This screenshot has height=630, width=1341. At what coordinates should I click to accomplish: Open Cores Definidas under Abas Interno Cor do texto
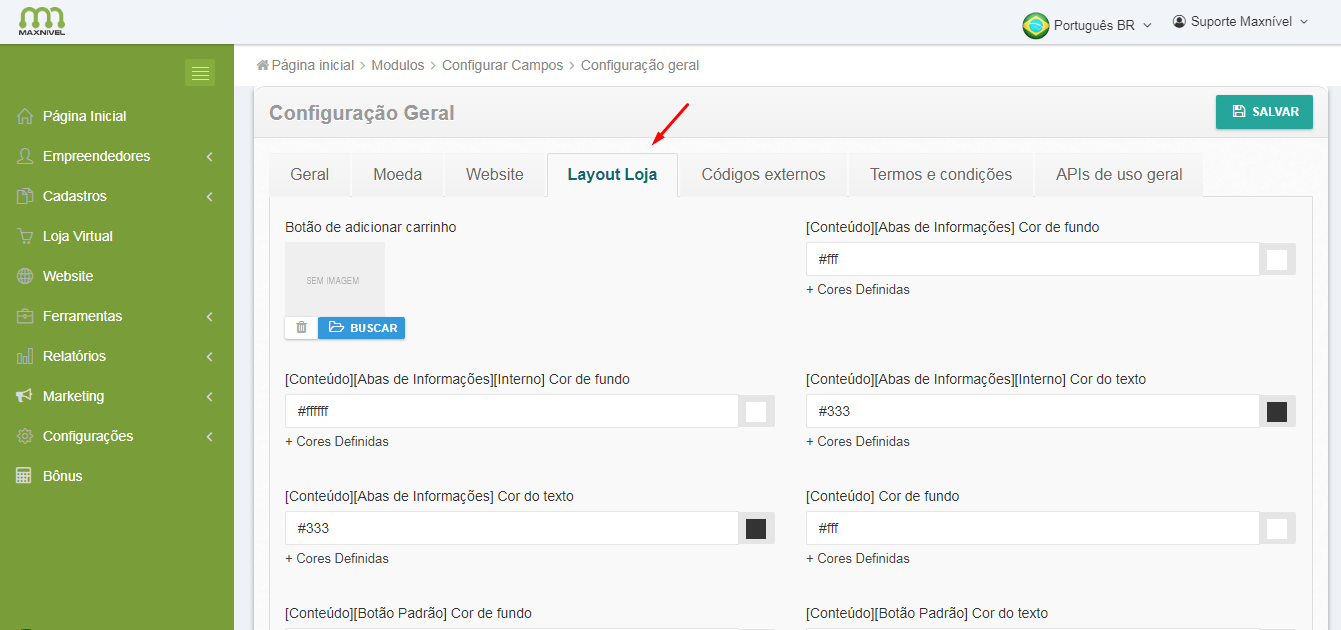(x=863, y=442)
